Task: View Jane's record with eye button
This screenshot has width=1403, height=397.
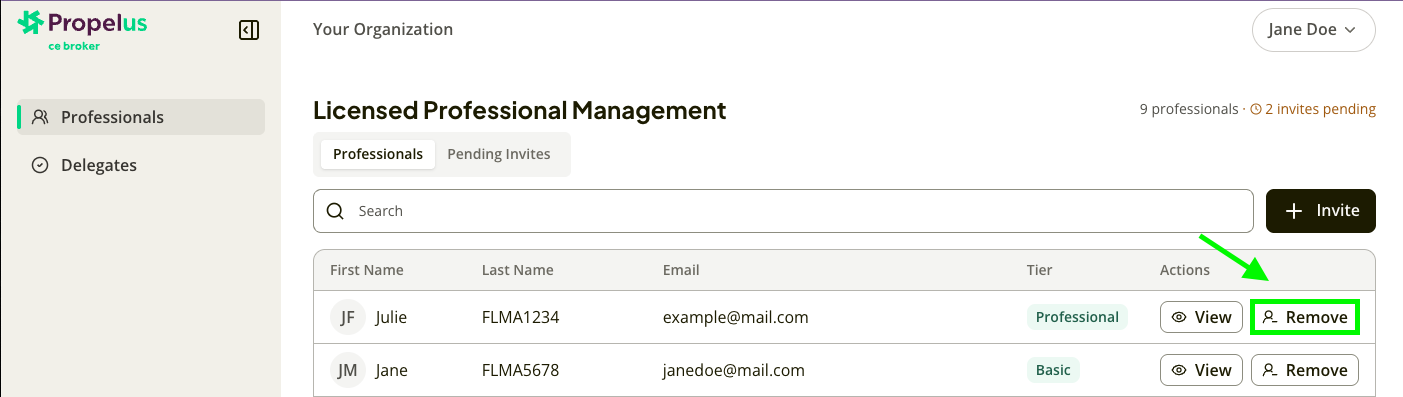Action: click(1201, 370)
